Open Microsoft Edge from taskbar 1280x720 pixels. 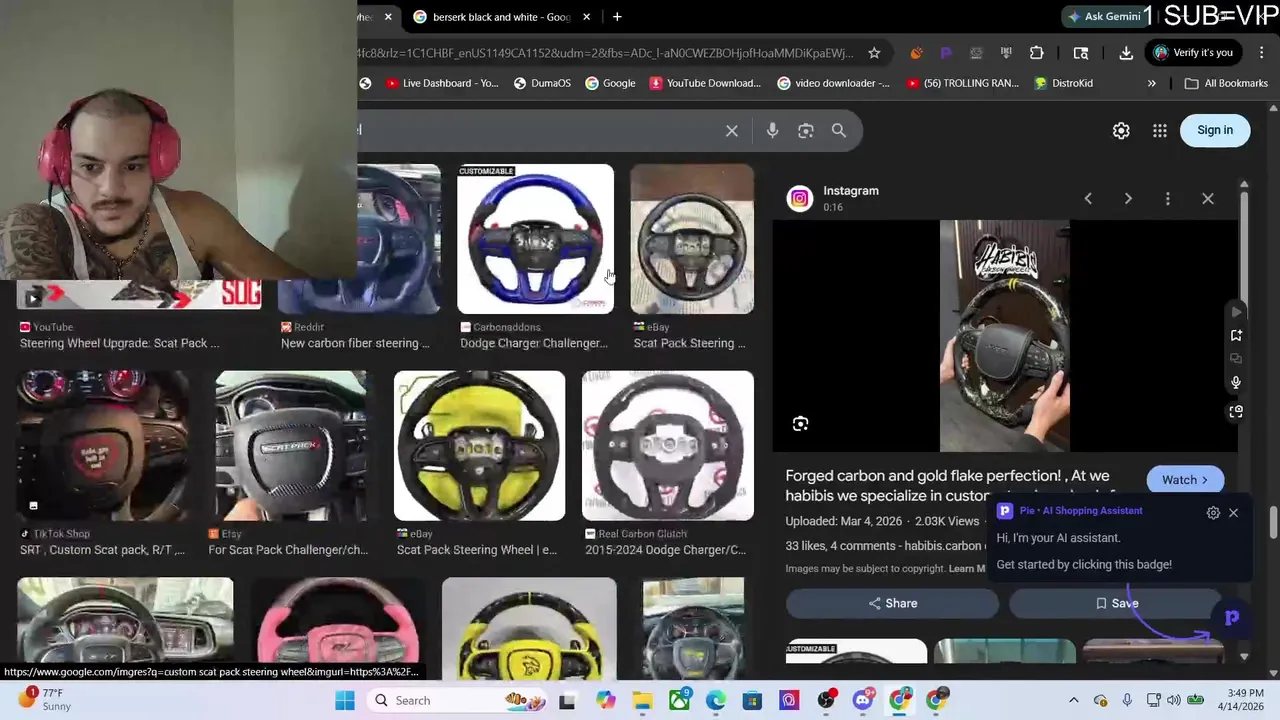pos(716,700)
